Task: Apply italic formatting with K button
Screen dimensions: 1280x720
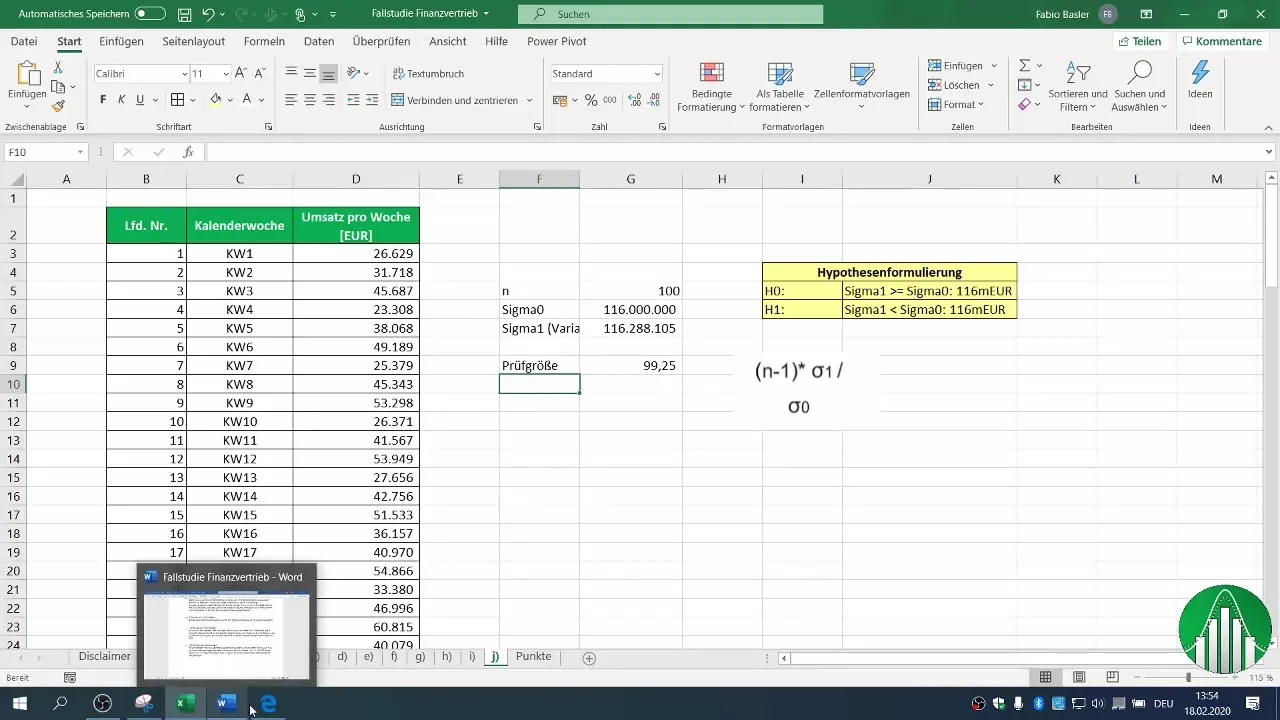Action: point(121,100)
